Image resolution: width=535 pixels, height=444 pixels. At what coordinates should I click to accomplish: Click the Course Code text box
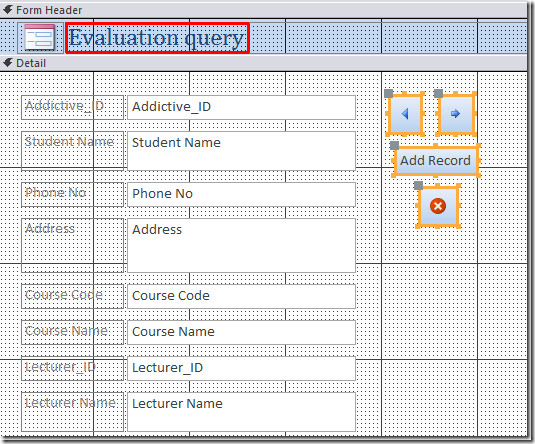[x=241, y=297]
